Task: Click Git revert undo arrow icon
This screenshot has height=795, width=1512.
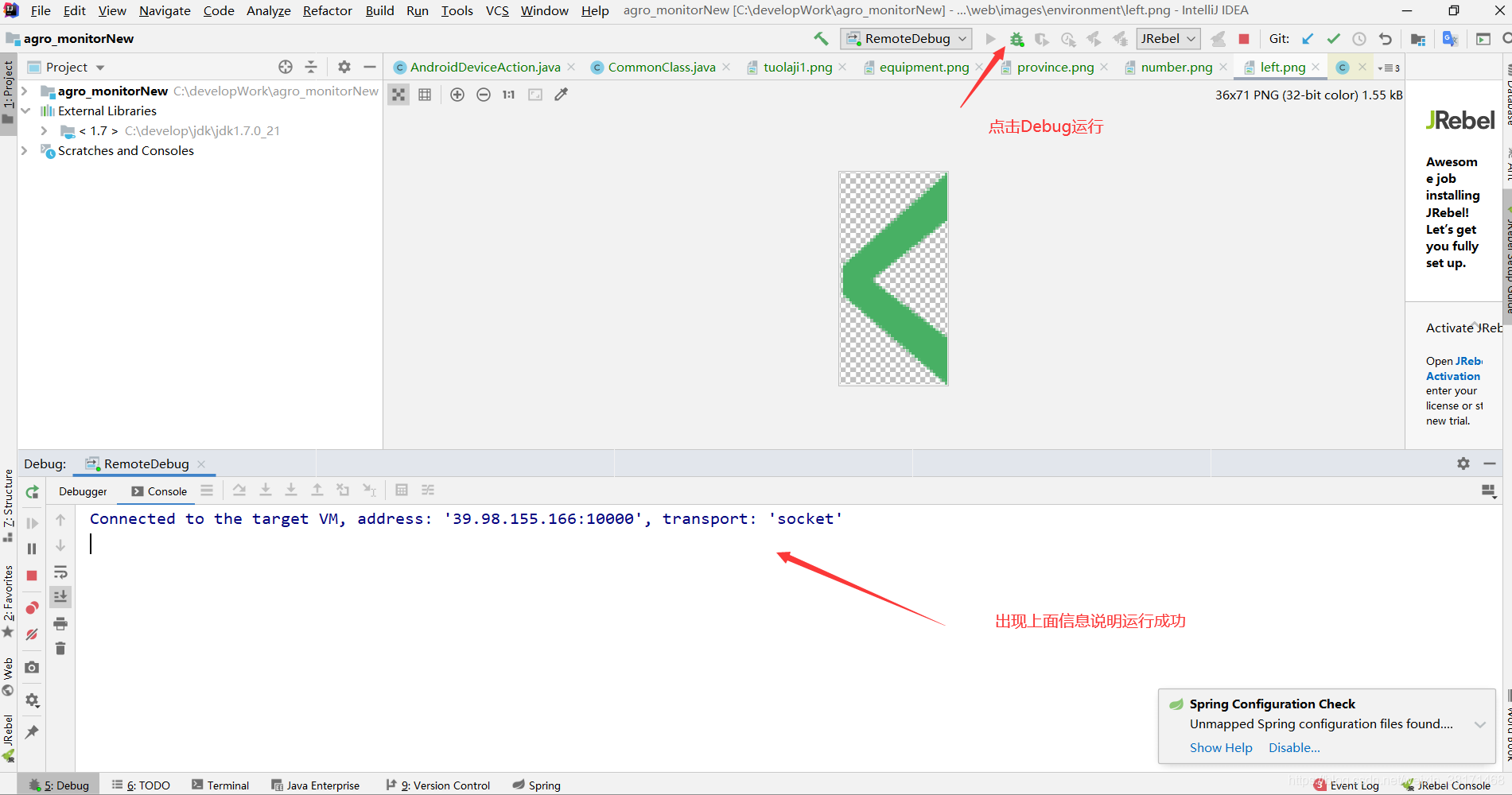Action: [1386, 39]
